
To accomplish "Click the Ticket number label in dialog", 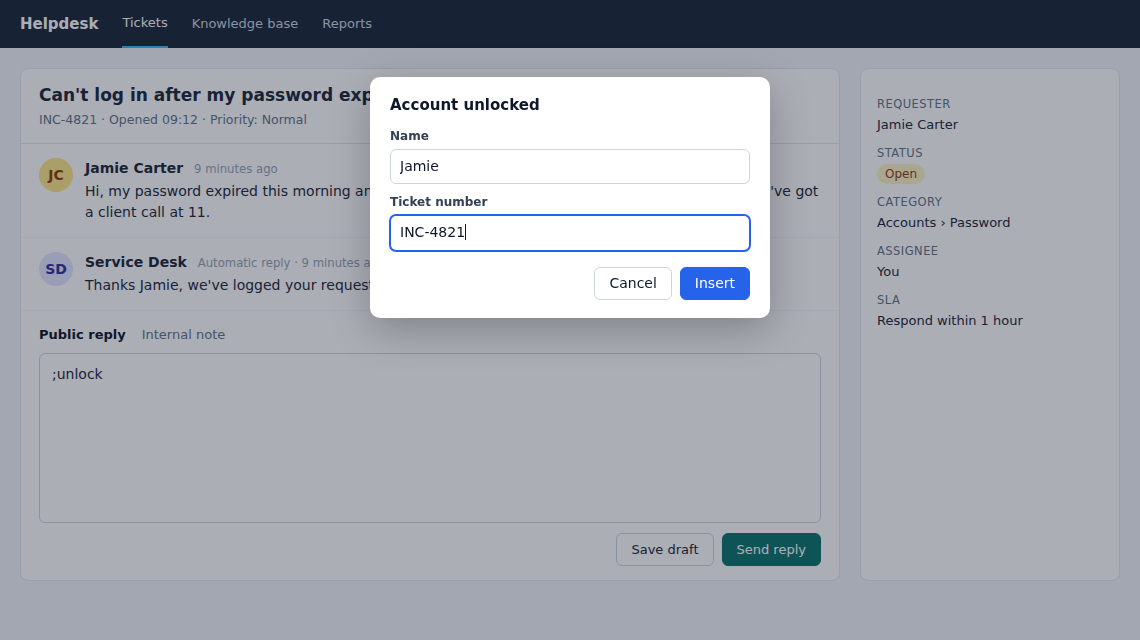I will pos(438,201).
